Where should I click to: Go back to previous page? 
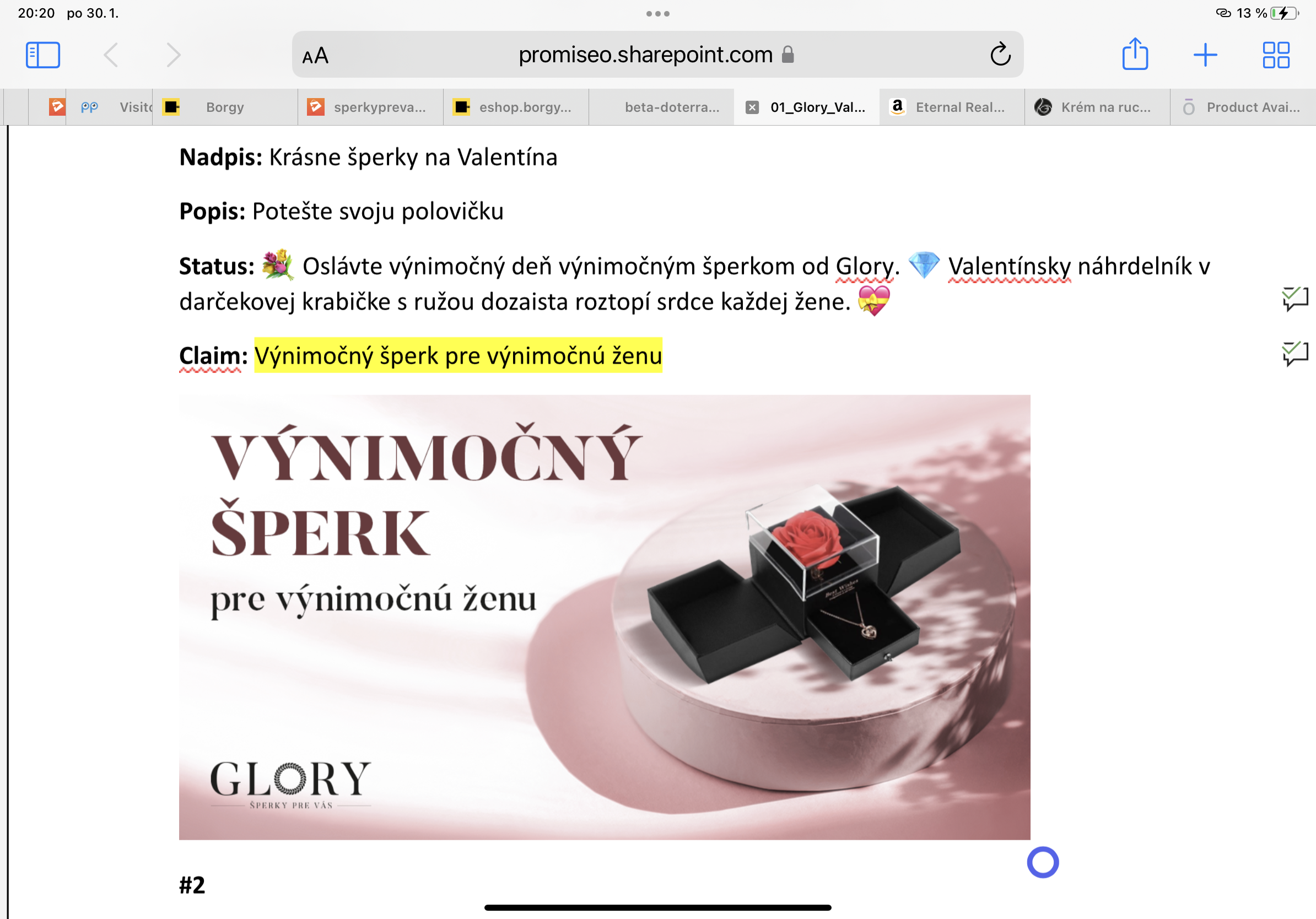coord(111,55)
